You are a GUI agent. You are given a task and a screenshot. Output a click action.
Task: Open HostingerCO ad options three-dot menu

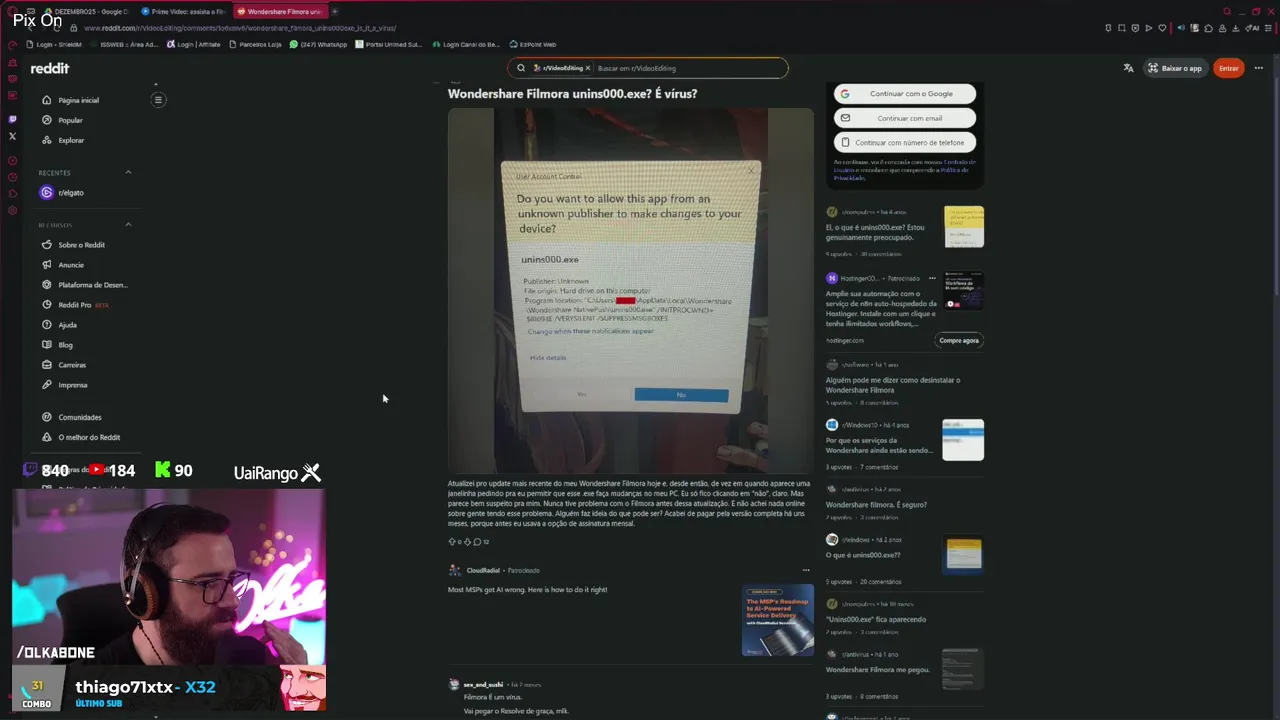tap(932, 278)
